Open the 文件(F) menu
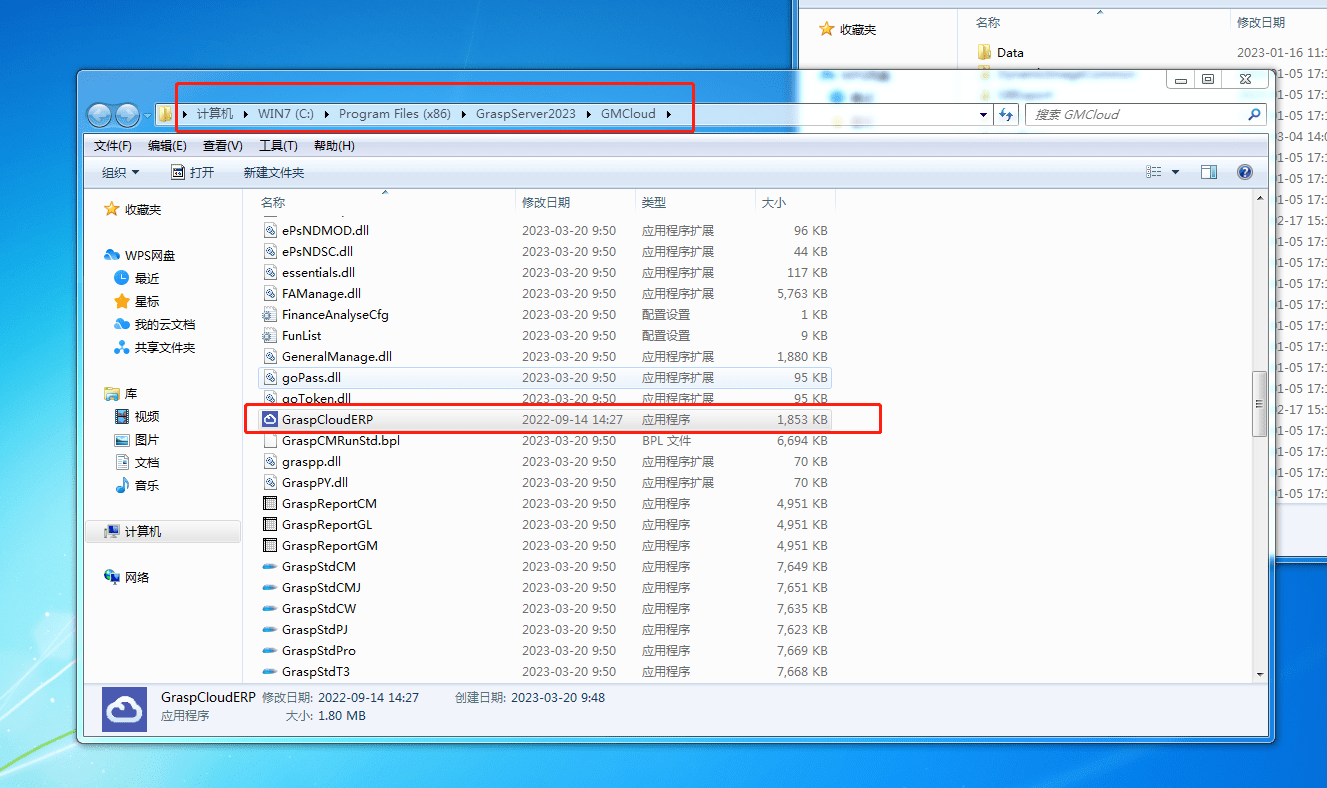This screenshot has width=1327, height=788. [x=113, y=146]
